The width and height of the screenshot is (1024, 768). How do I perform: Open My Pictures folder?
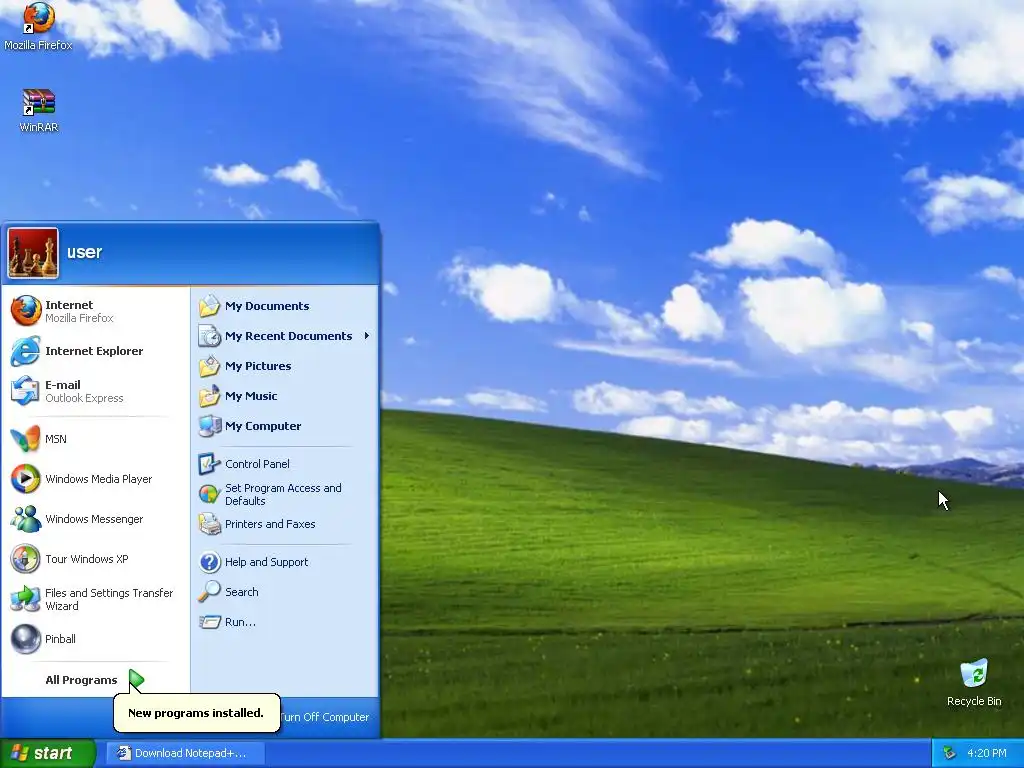285,366
